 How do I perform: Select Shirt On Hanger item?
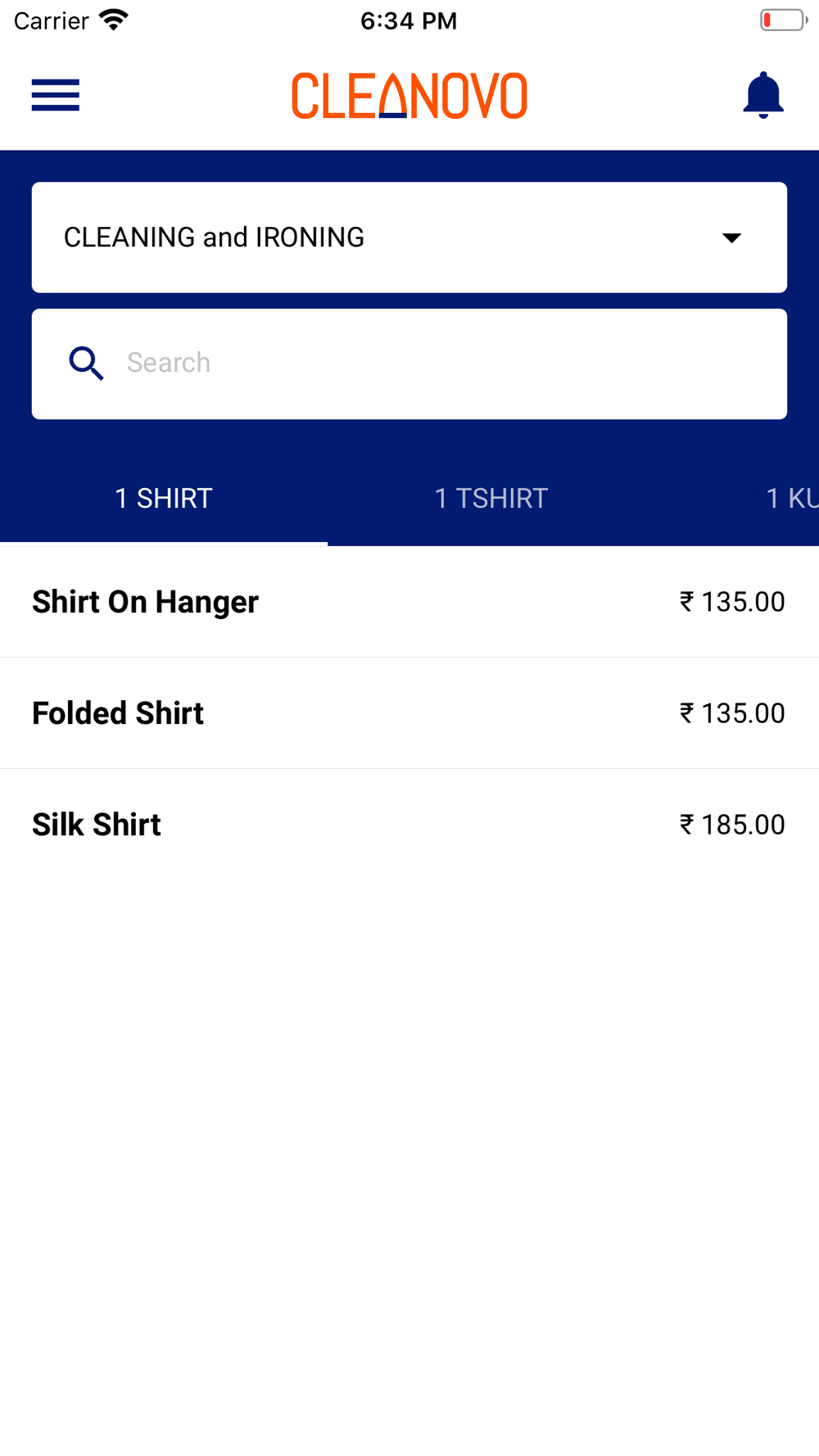click(x=409, y=602)
